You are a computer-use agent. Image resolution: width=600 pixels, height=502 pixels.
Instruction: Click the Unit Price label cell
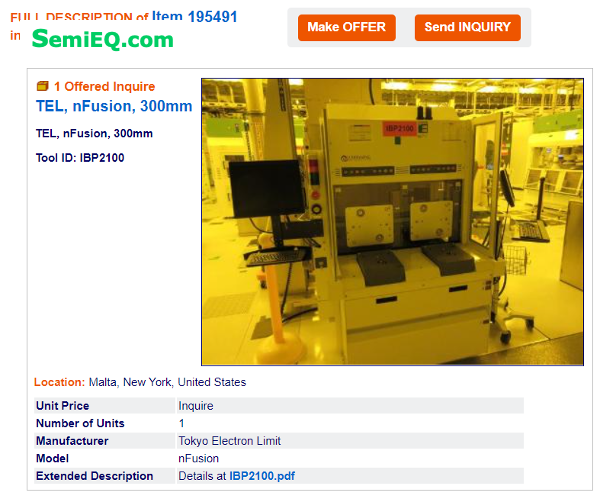104,406
